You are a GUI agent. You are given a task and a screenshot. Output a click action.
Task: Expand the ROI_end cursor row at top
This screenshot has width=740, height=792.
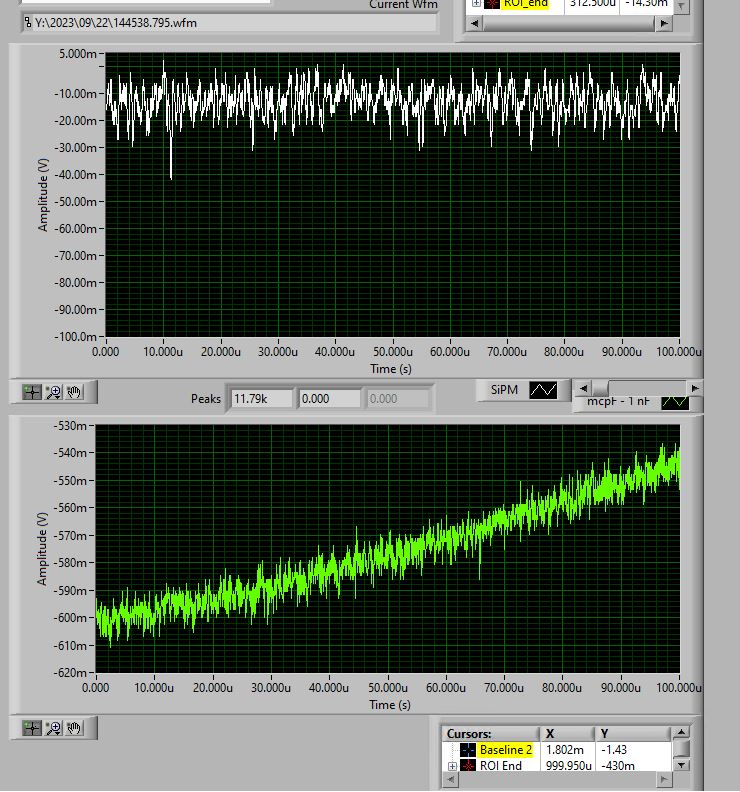pos(476,3)
